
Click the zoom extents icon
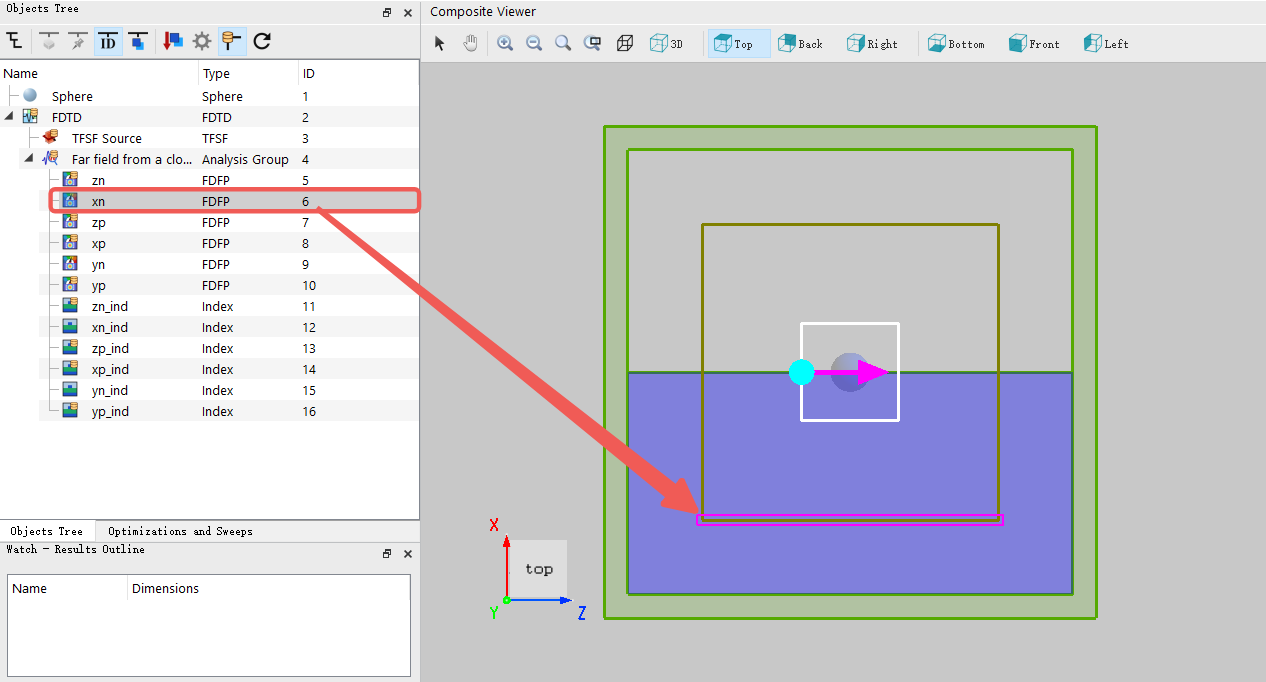click(x=593, y=43)
